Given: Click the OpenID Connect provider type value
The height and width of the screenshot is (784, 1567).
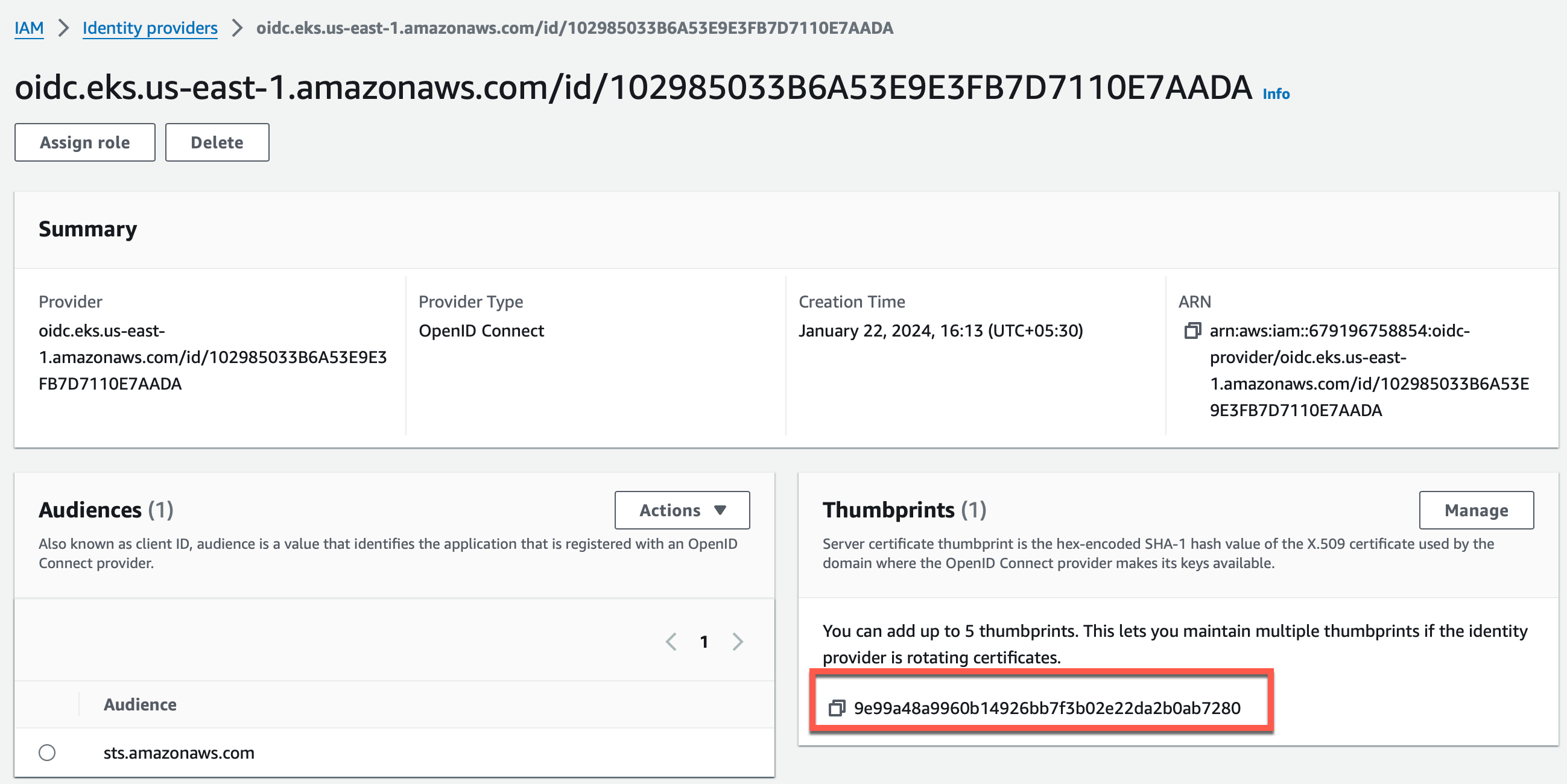Looking at the screenshot, I should [481, 331].
